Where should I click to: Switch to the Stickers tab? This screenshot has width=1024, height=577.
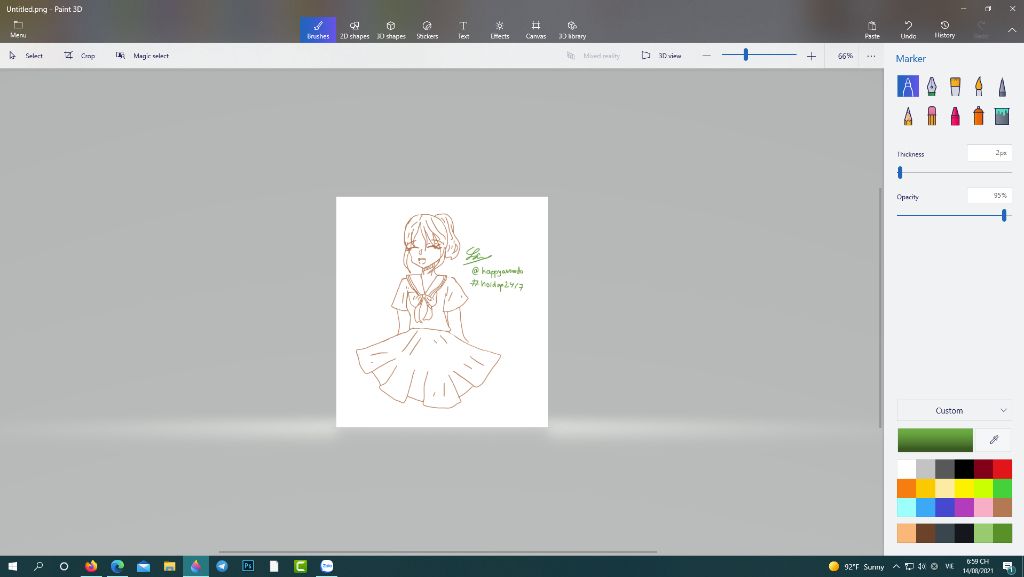[427, 28]
